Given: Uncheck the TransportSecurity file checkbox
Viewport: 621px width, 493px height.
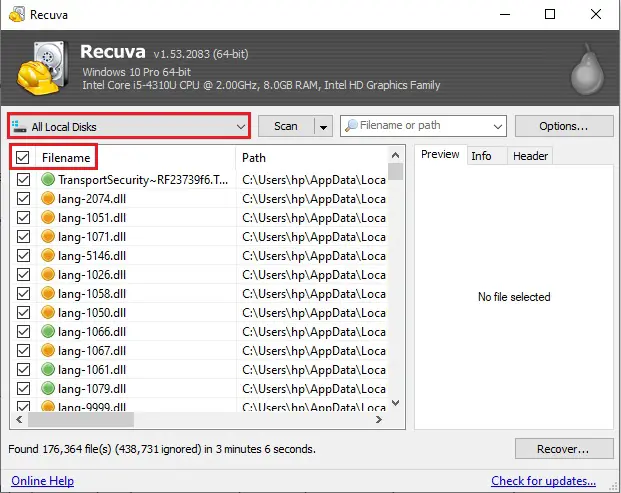Looking at the screenshot, I should click(23, 179).
